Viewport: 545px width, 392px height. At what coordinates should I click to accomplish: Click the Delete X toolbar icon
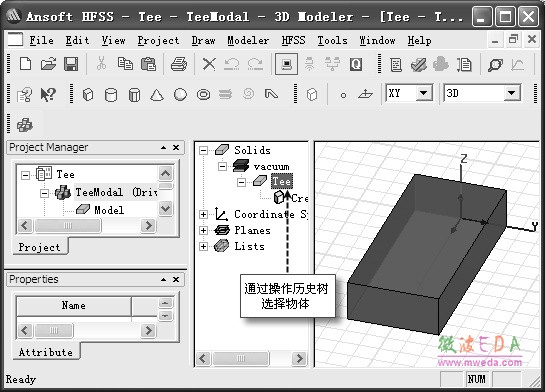(x=209, y=64)
